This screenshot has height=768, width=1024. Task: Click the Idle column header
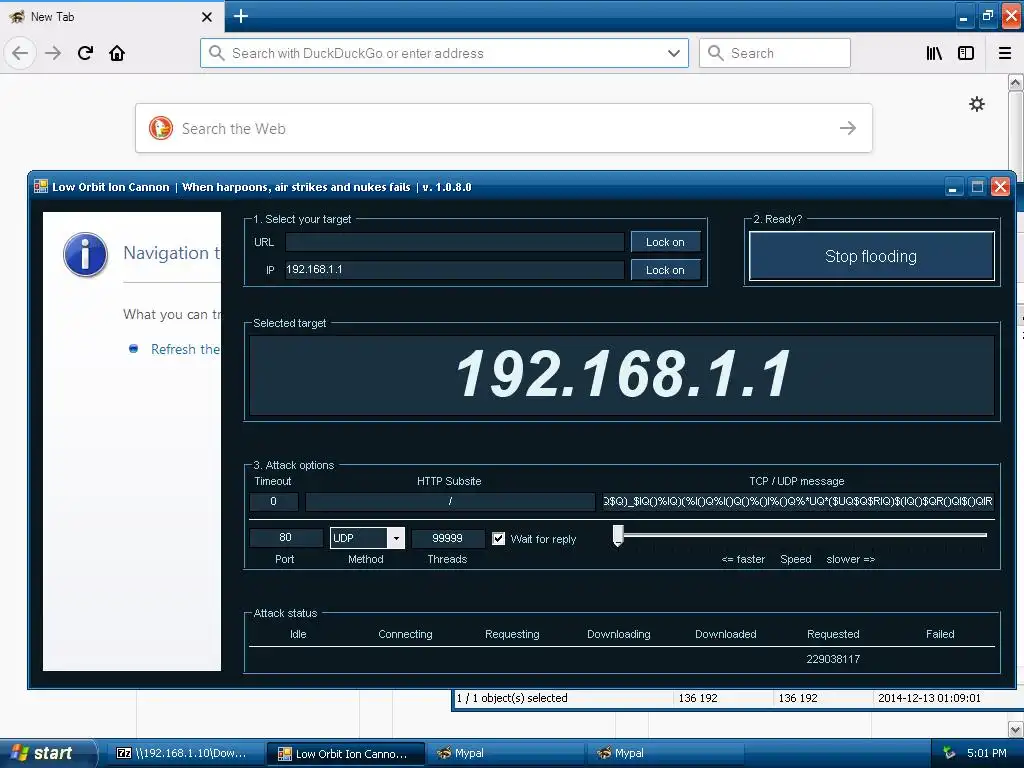pyautogui.click(x=298, y=634)
